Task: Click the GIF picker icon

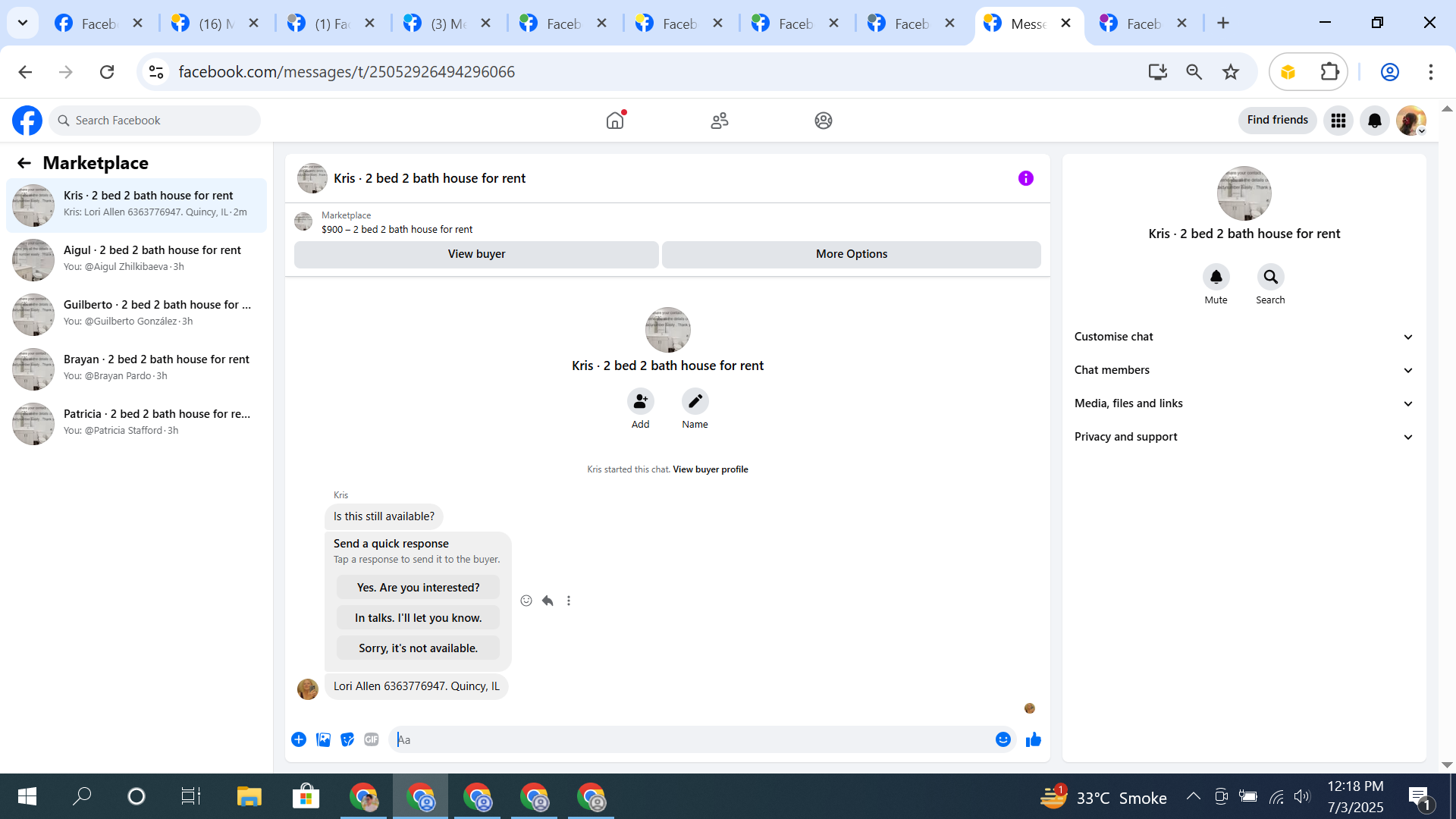Action: 371,739
